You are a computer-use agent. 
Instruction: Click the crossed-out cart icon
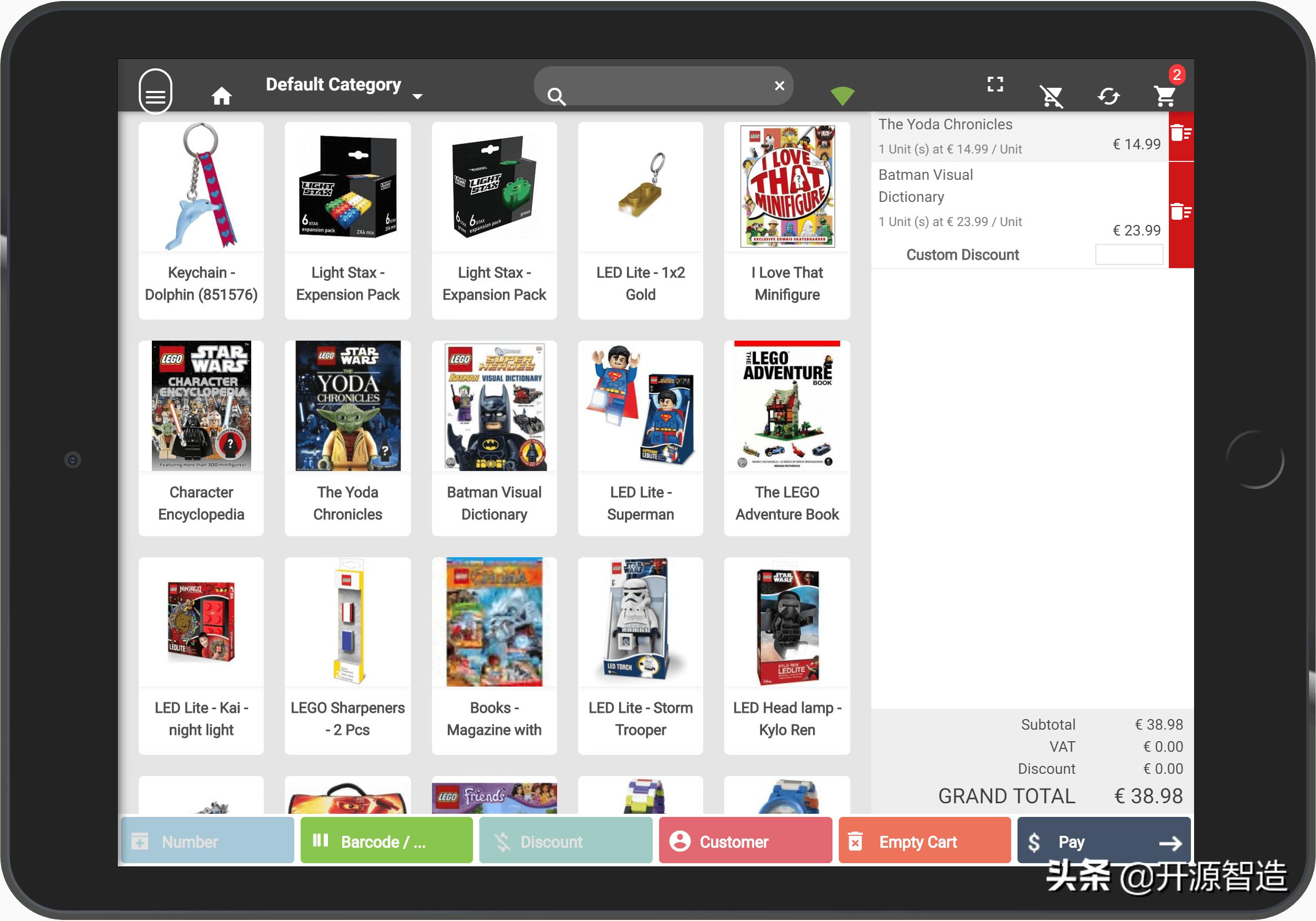tap(1052, 96)
